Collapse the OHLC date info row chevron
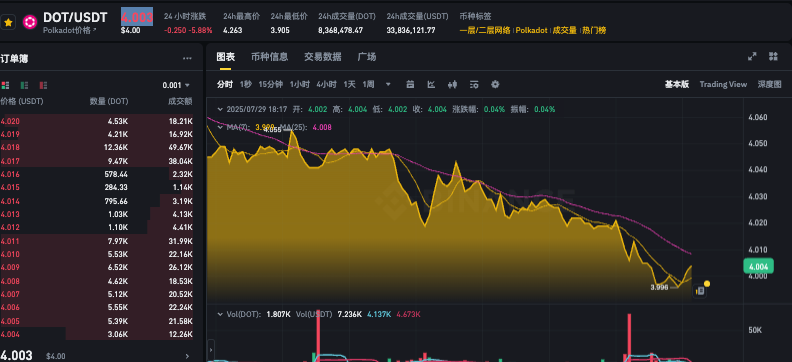This screenshot has height=362, width=792. click(219, 109)
